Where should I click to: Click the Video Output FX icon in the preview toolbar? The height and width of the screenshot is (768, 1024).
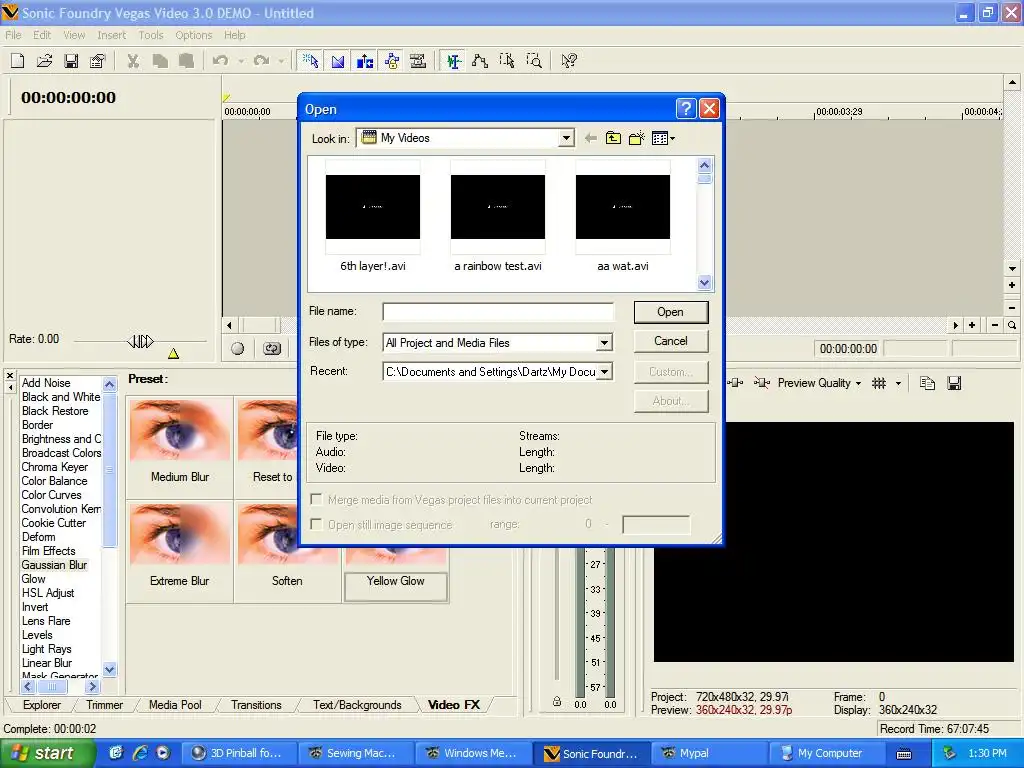735,383
